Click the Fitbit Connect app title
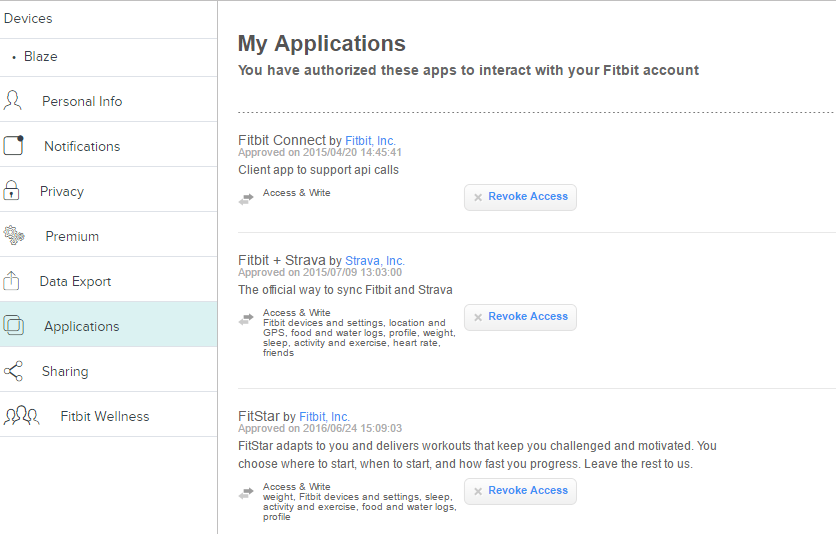Image resolution: width=836 pixels, height=534 pixels. 282,140
